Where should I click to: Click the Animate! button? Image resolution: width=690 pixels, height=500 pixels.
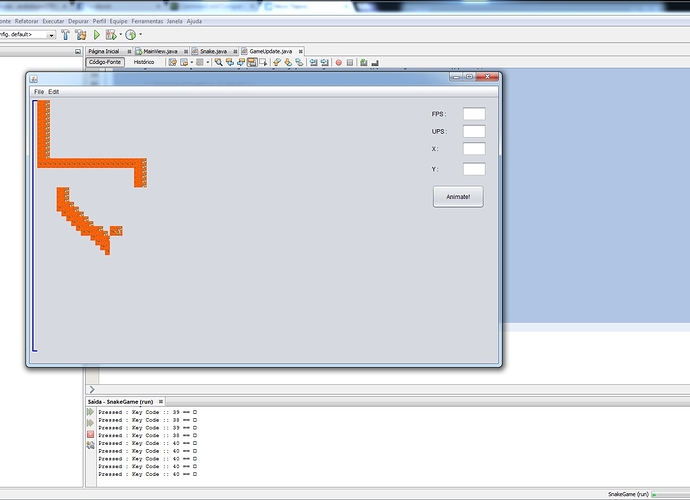pyautogui.click(x=458, y=197)
